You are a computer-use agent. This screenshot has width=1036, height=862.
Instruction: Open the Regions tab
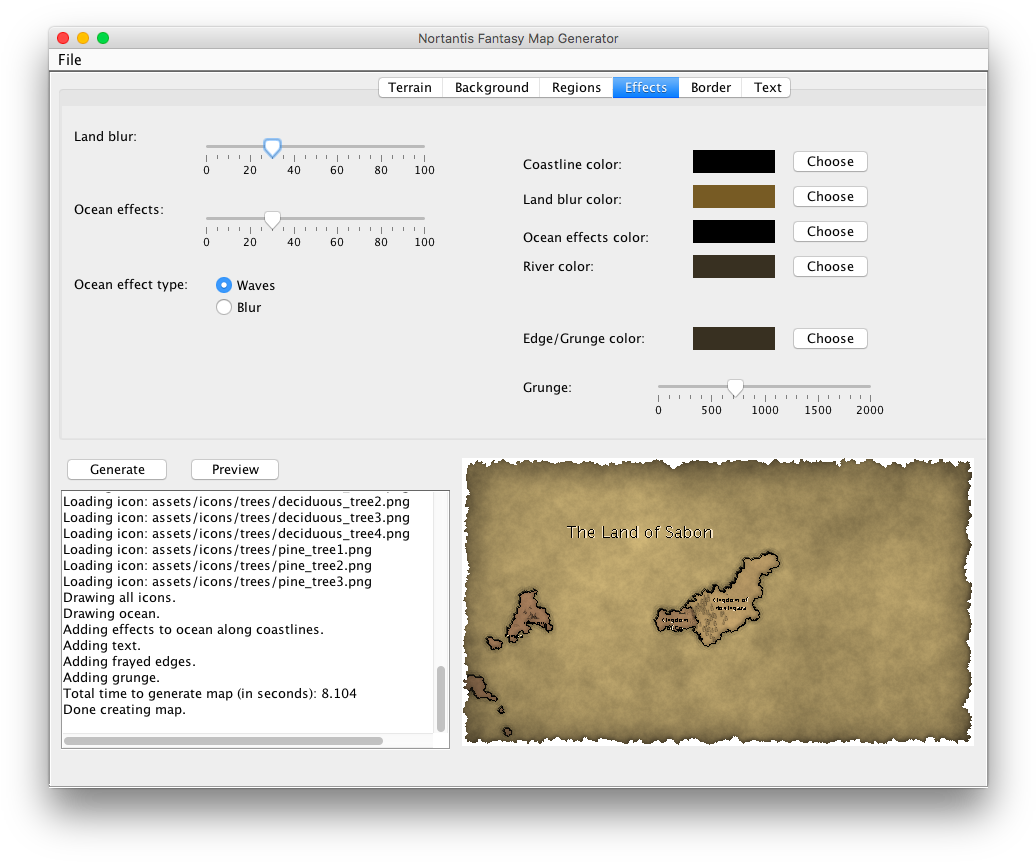coord(576,88)
